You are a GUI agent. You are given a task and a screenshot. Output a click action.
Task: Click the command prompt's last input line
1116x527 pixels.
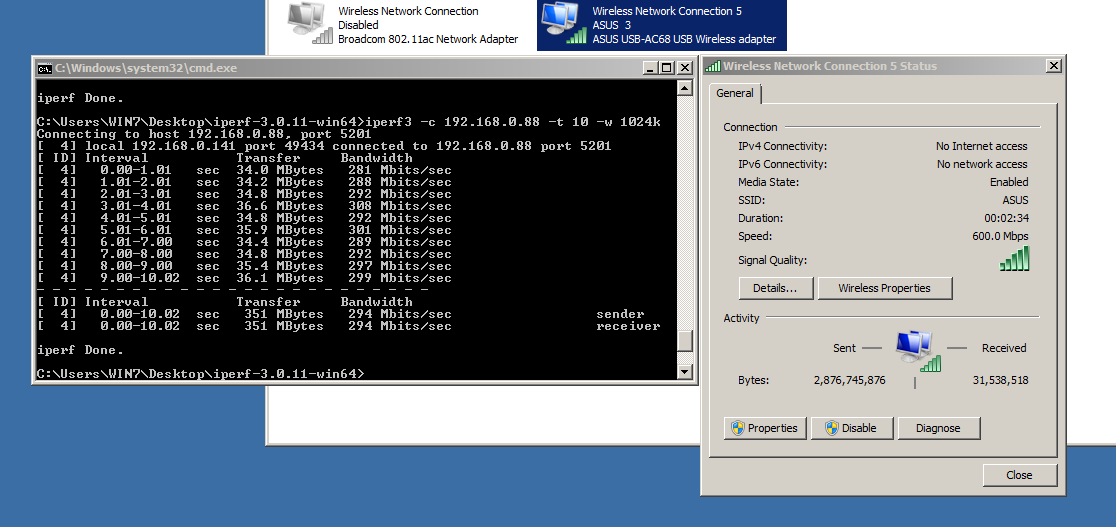click(200, 374)
